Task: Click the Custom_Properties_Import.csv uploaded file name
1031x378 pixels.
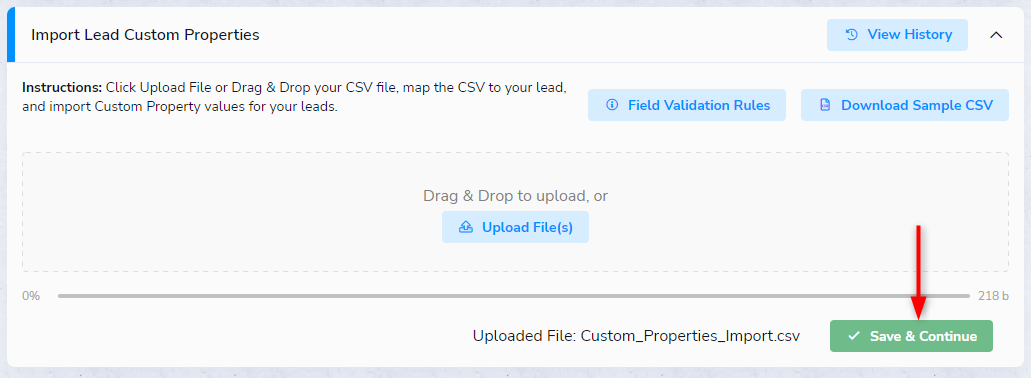Action: click(690, 336)
